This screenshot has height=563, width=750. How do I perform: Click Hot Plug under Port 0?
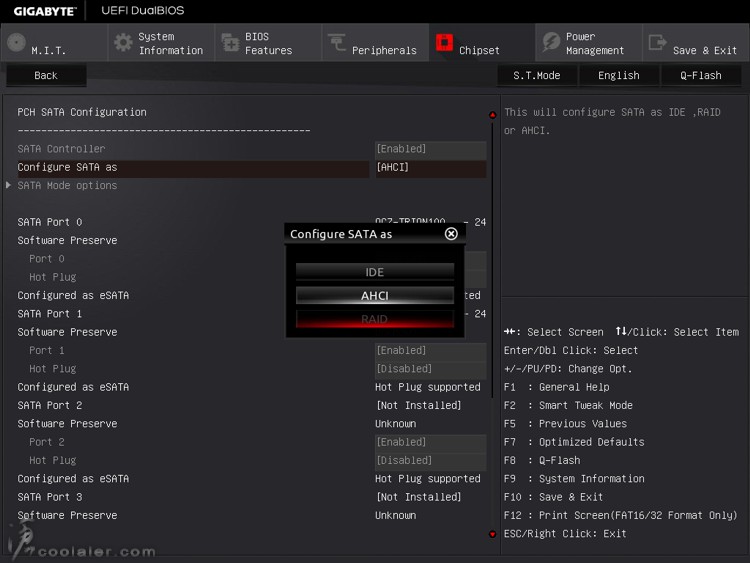point(53,277)
